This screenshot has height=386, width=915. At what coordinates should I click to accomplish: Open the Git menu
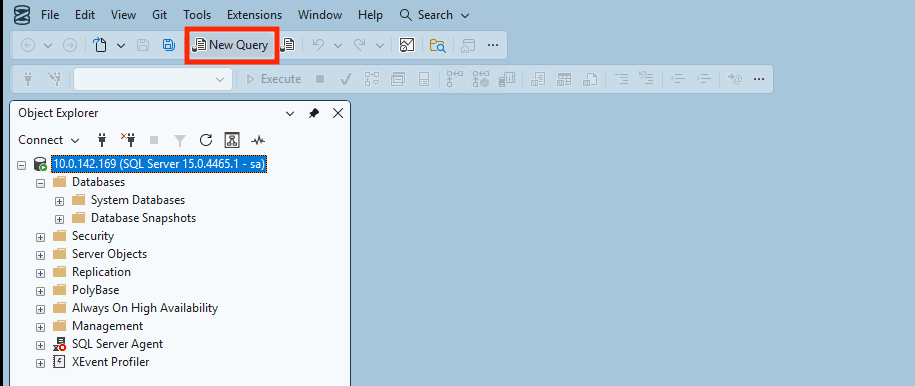point(159,15)
